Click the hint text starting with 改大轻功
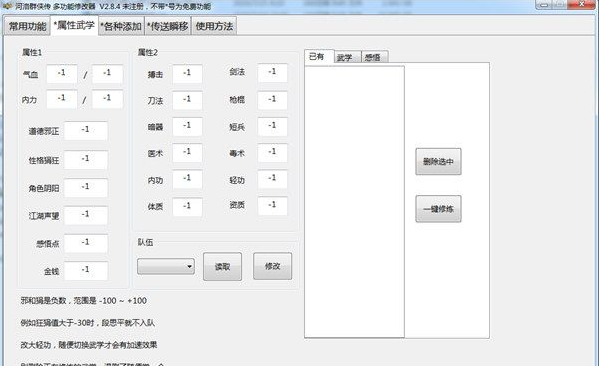Viewport: 599px width, 366px height. [89, 345]
